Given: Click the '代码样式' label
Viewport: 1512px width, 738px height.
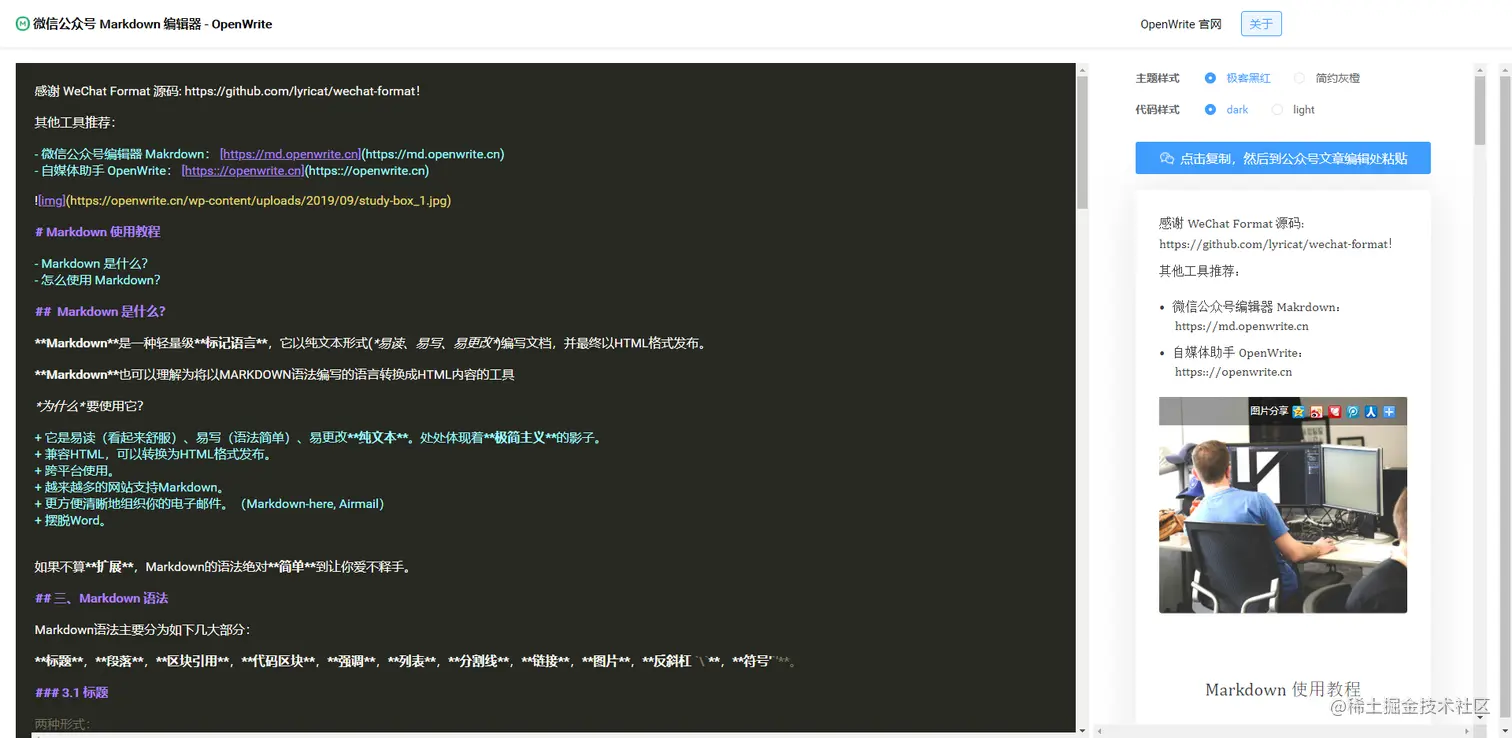Looking at the screenshot, I should [1157, 110].
